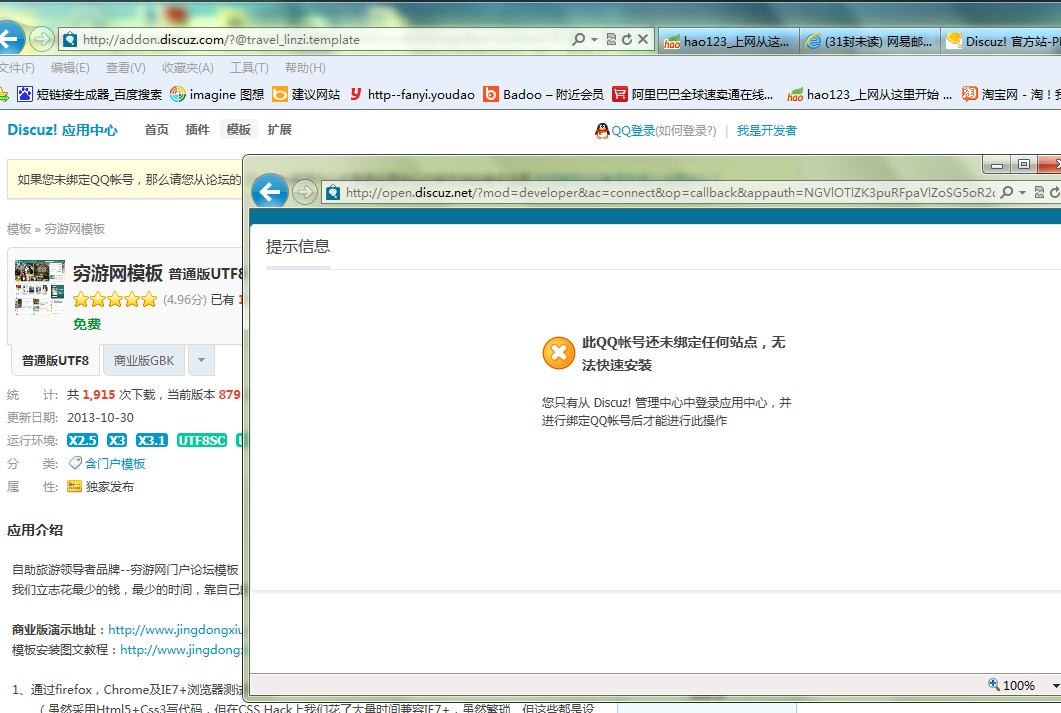Click orange error X icon in popup
The image size is (1061, 713).
click(x=559, y=352)
